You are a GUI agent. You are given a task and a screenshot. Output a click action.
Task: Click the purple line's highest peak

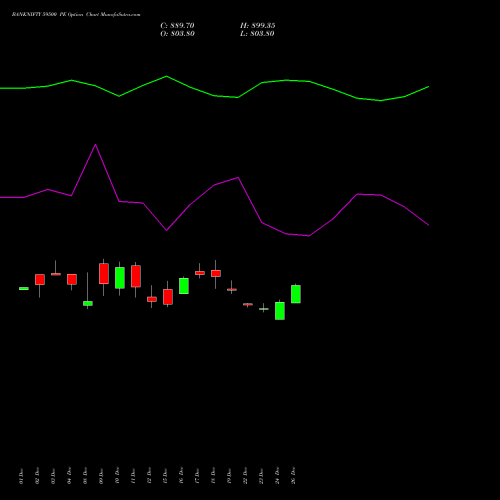point(96,145)
